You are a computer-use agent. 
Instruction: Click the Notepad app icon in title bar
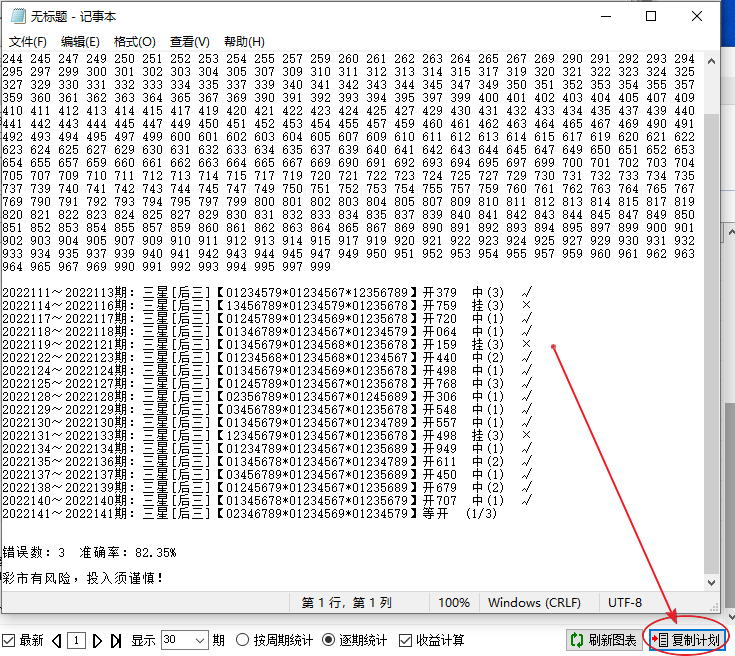[18, 16]
